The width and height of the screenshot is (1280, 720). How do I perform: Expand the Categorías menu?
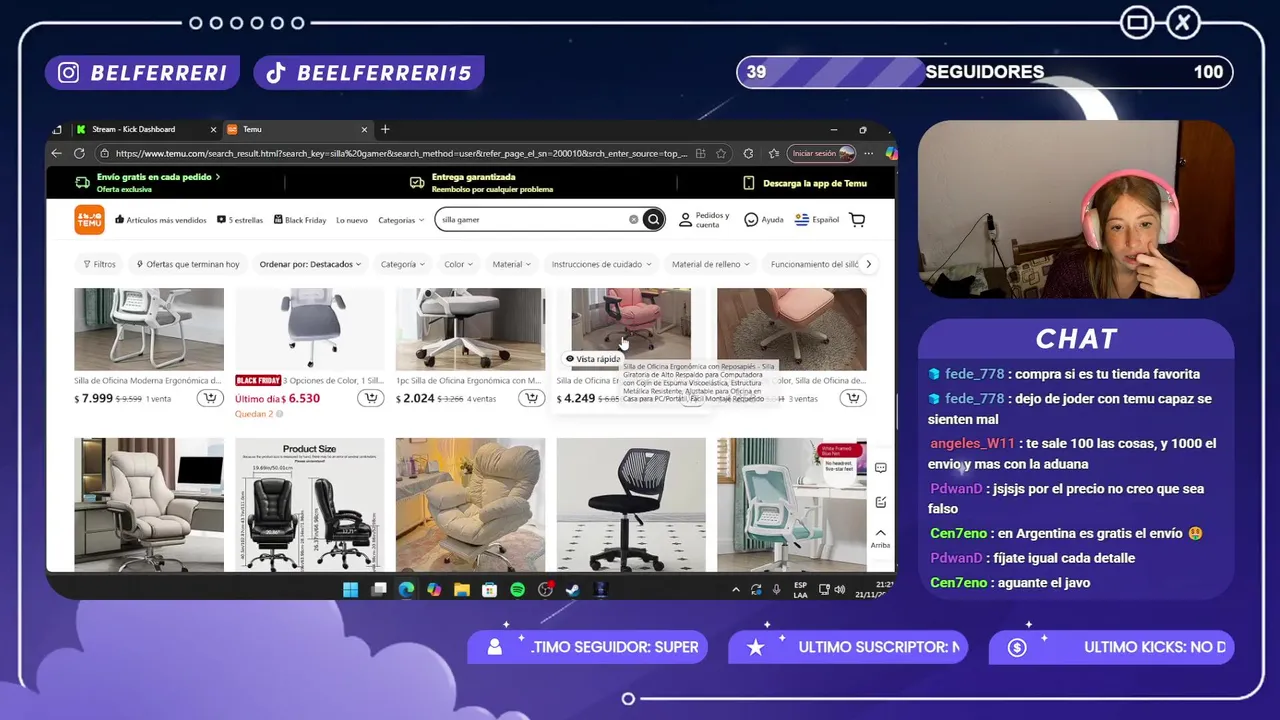pos(401,220)
